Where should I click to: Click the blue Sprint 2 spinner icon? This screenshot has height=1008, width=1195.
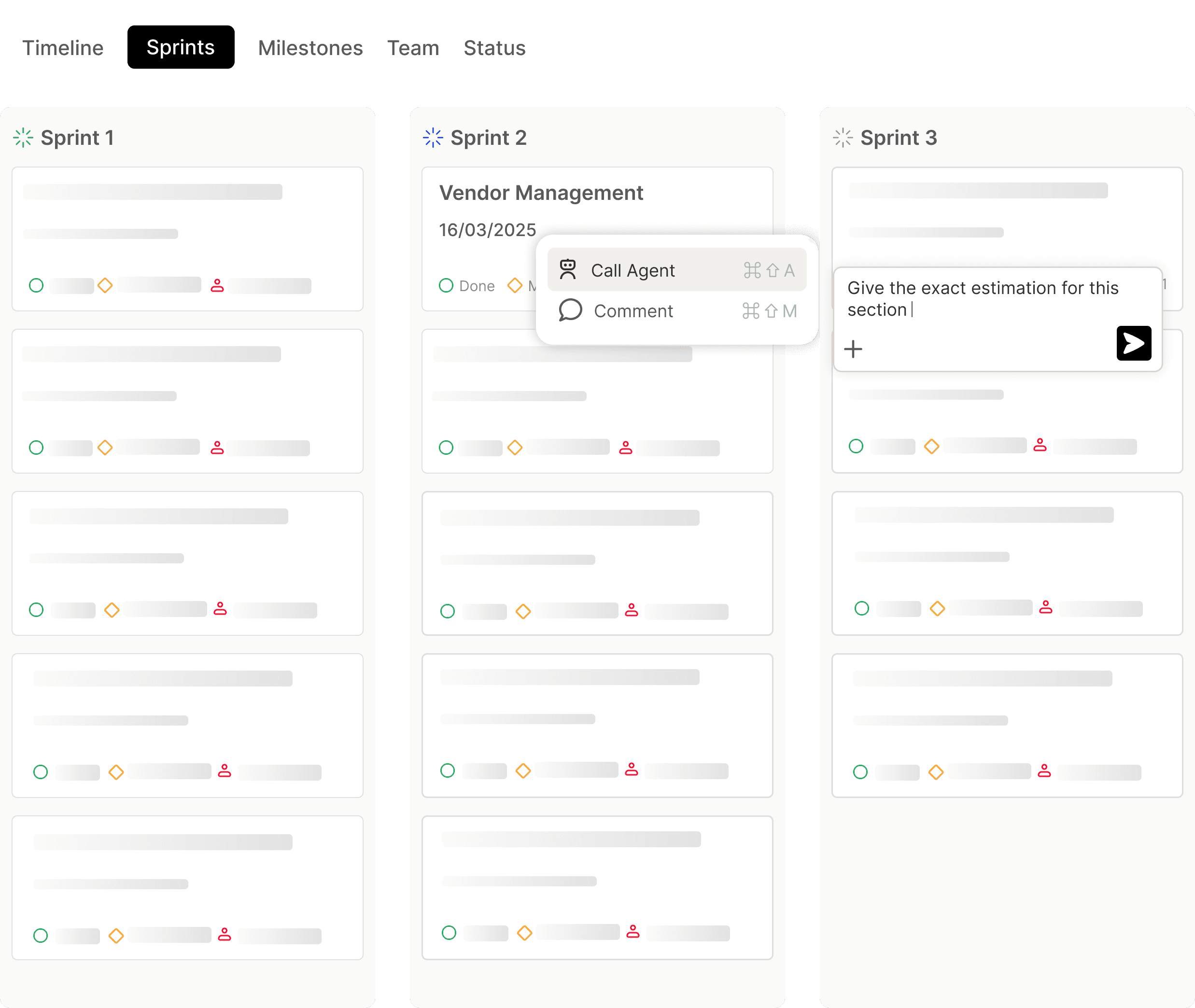(x=433, y=138)
